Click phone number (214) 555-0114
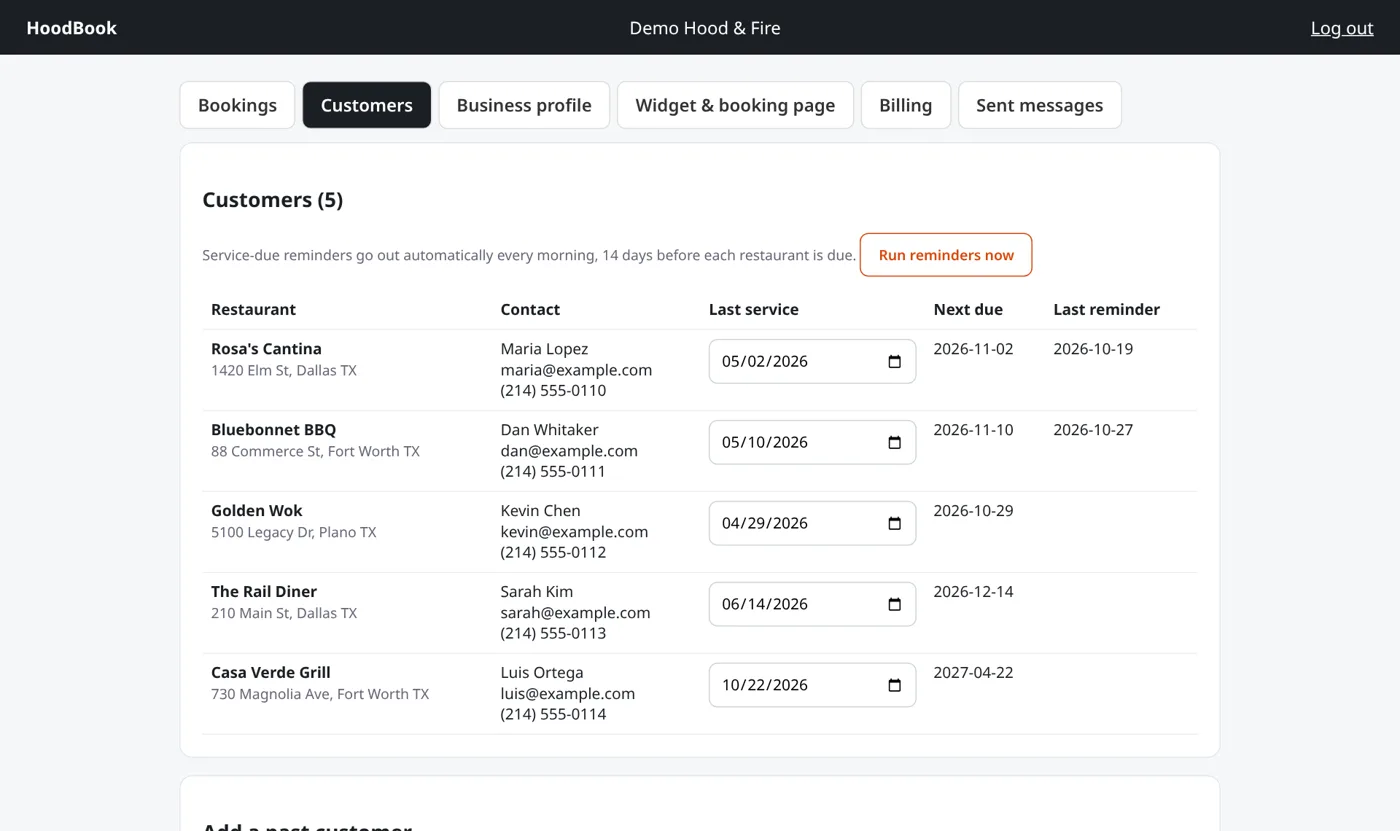This screenshot has height=831, width=1400. [x=553, y=715]
